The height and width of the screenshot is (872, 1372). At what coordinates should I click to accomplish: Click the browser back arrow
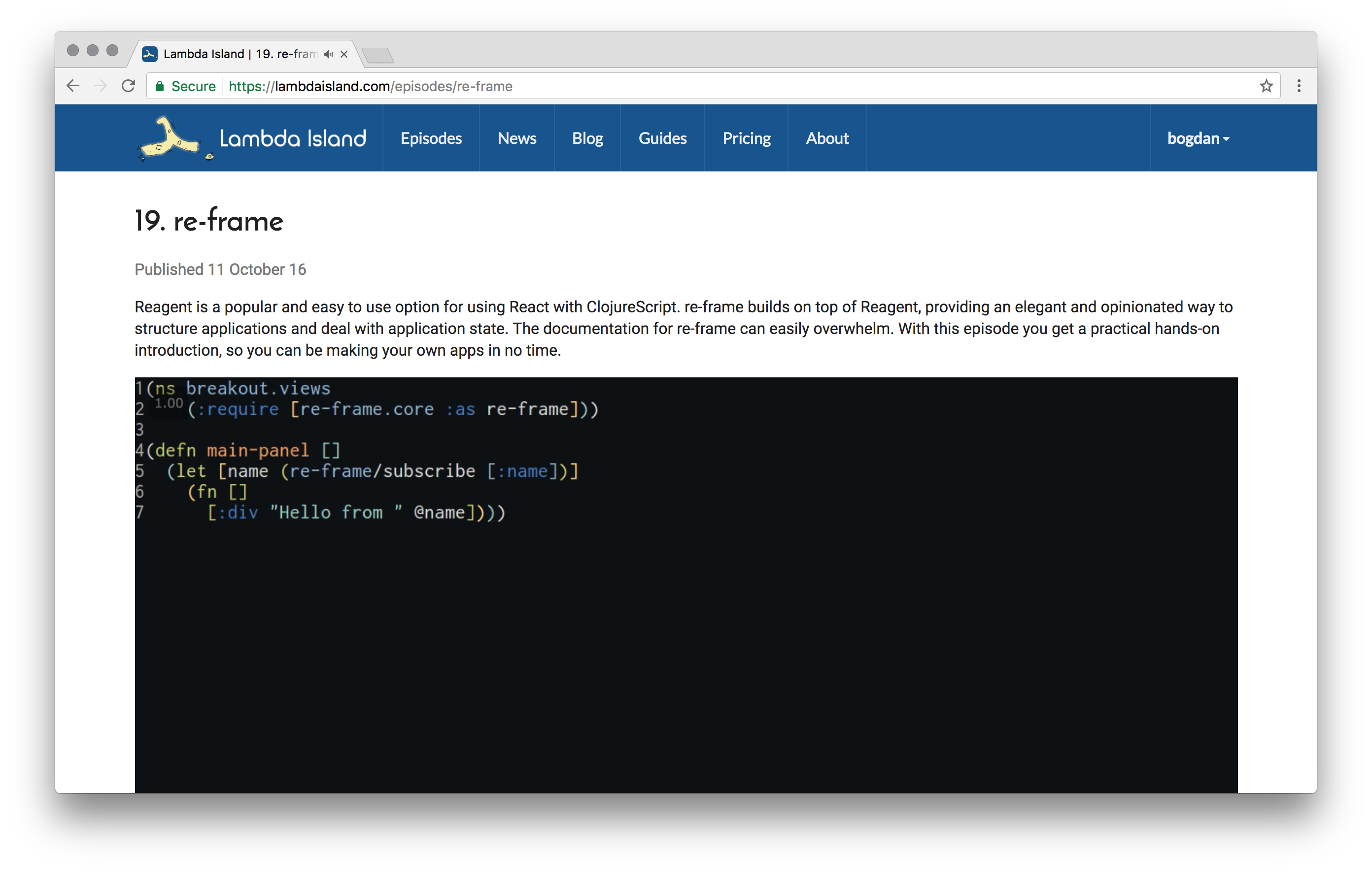(x=73, y=86)
